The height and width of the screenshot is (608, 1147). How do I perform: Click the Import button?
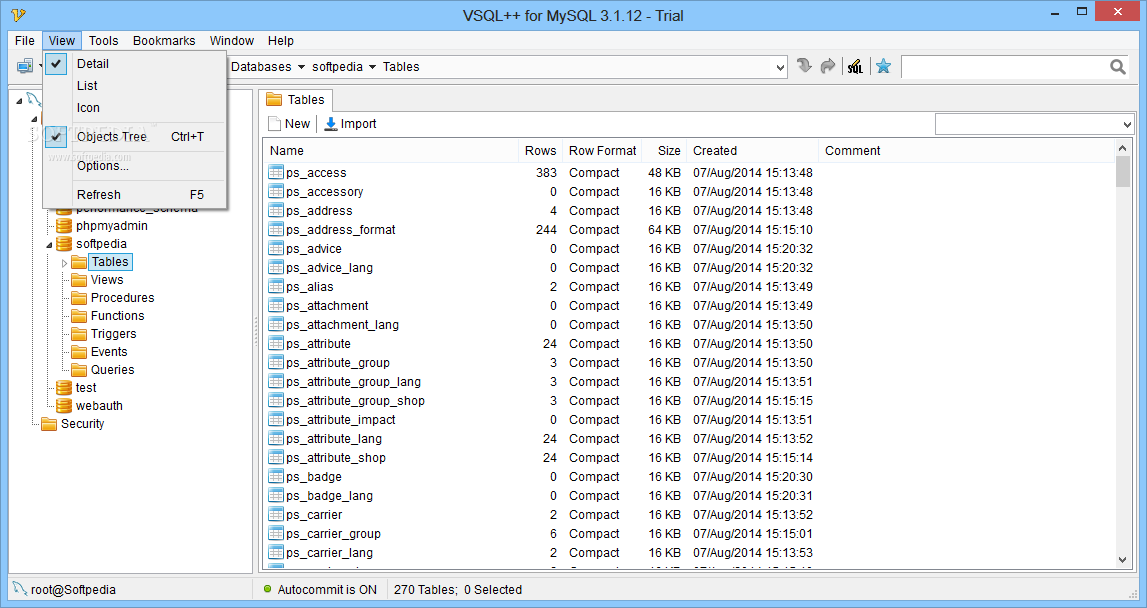[350, 124]
